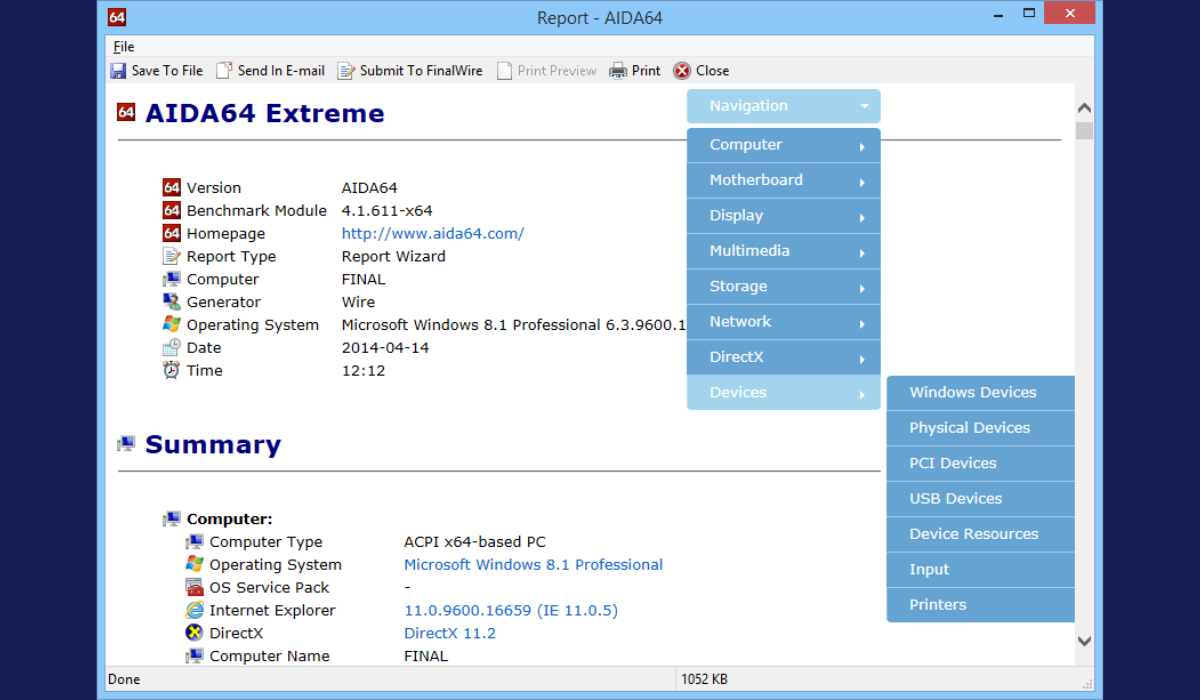The image size is (1200, 700).
Task: Expand the Storage navigation submenu
Action: [784, 286]
